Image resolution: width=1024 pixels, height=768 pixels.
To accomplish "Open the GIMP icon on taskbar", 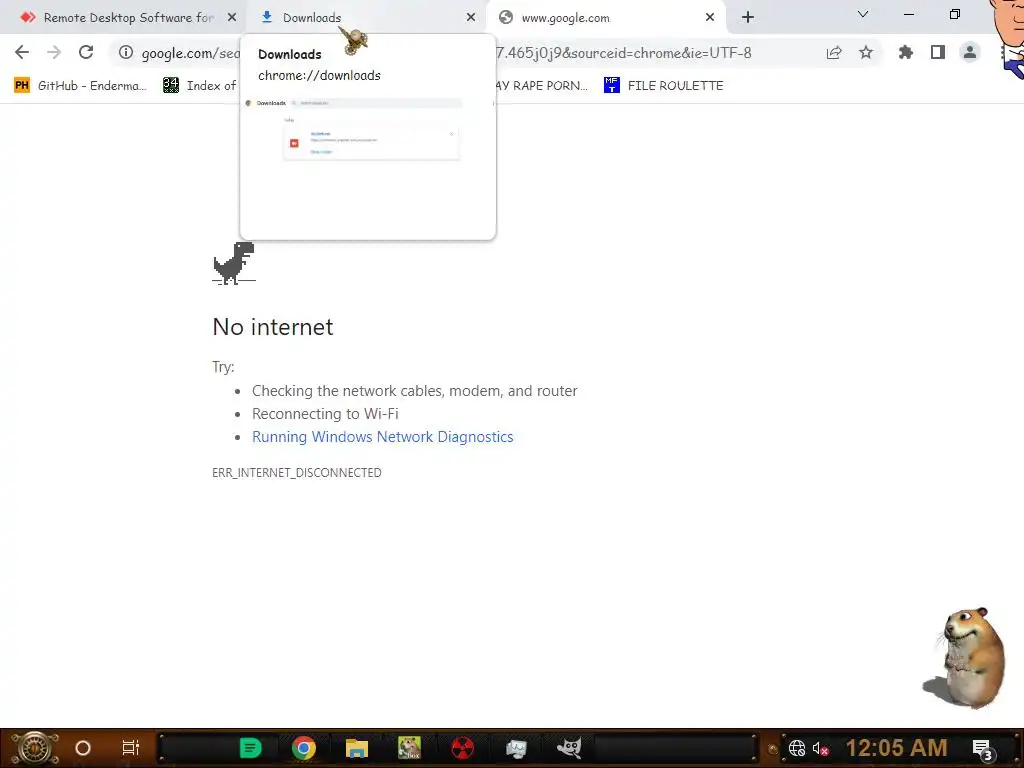I will coord(569,748).
